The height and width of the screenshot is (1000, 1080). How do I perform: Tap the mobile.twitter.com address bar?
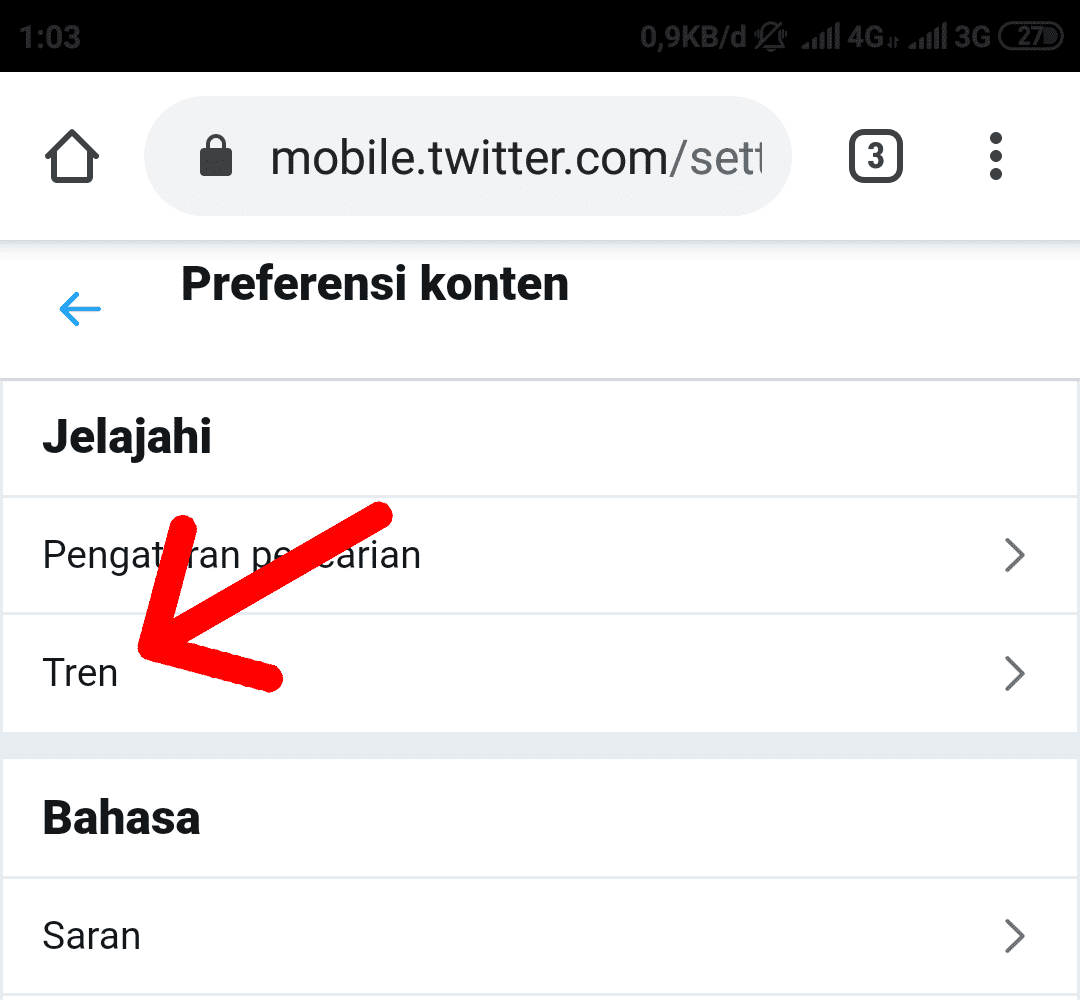click(500, 156)
